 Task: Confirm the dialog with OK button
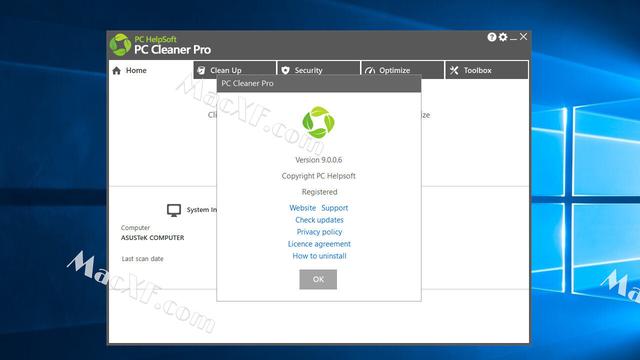pos(318,279)
